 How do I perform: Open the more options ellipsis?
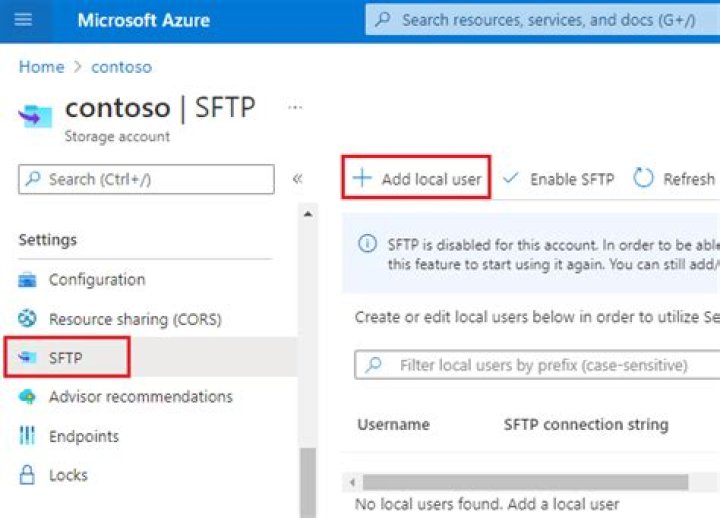(x=295, y=107)
